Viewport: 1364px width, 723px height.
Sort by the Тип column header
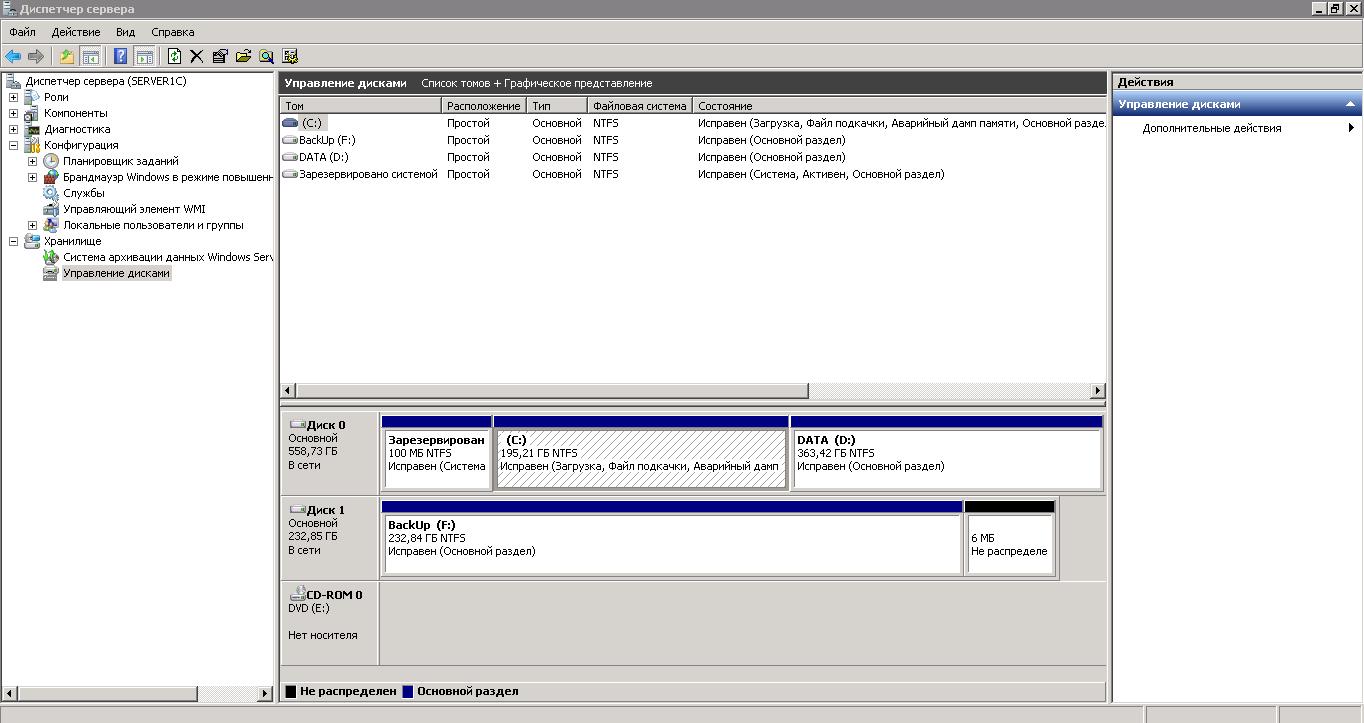pyautogui.click(x=557, y=105)
